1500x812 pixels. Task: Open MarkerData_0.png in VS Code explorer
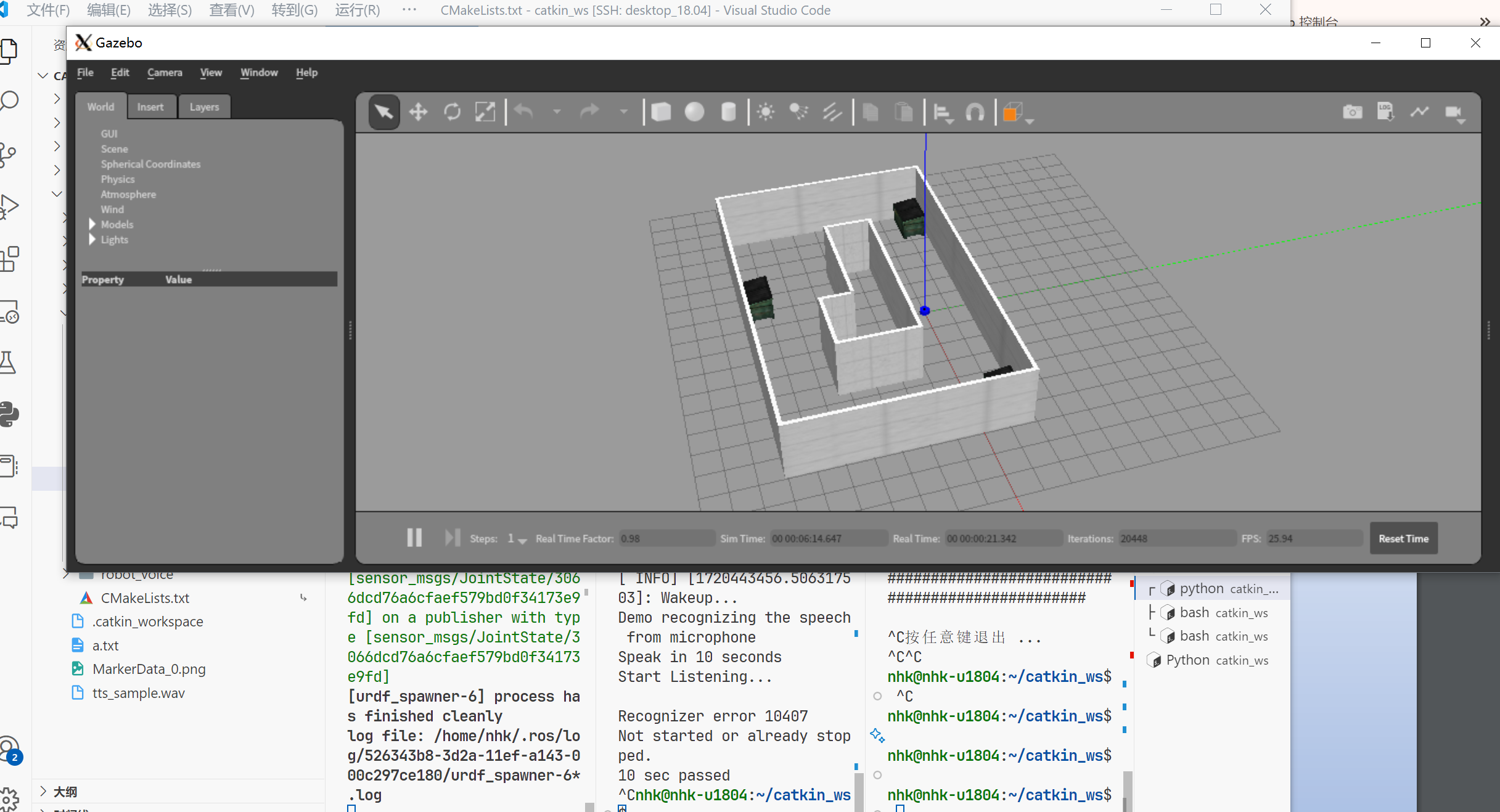149,669
